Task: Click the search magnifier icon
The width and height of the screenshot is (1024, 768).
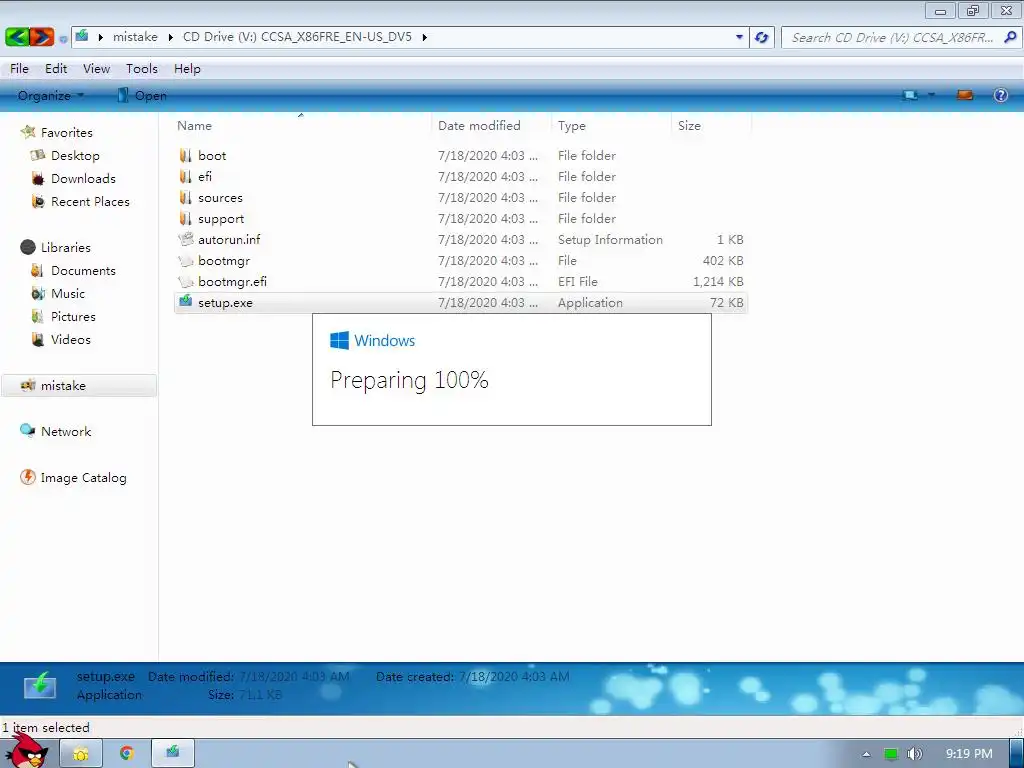Action: click(1010, 37)
